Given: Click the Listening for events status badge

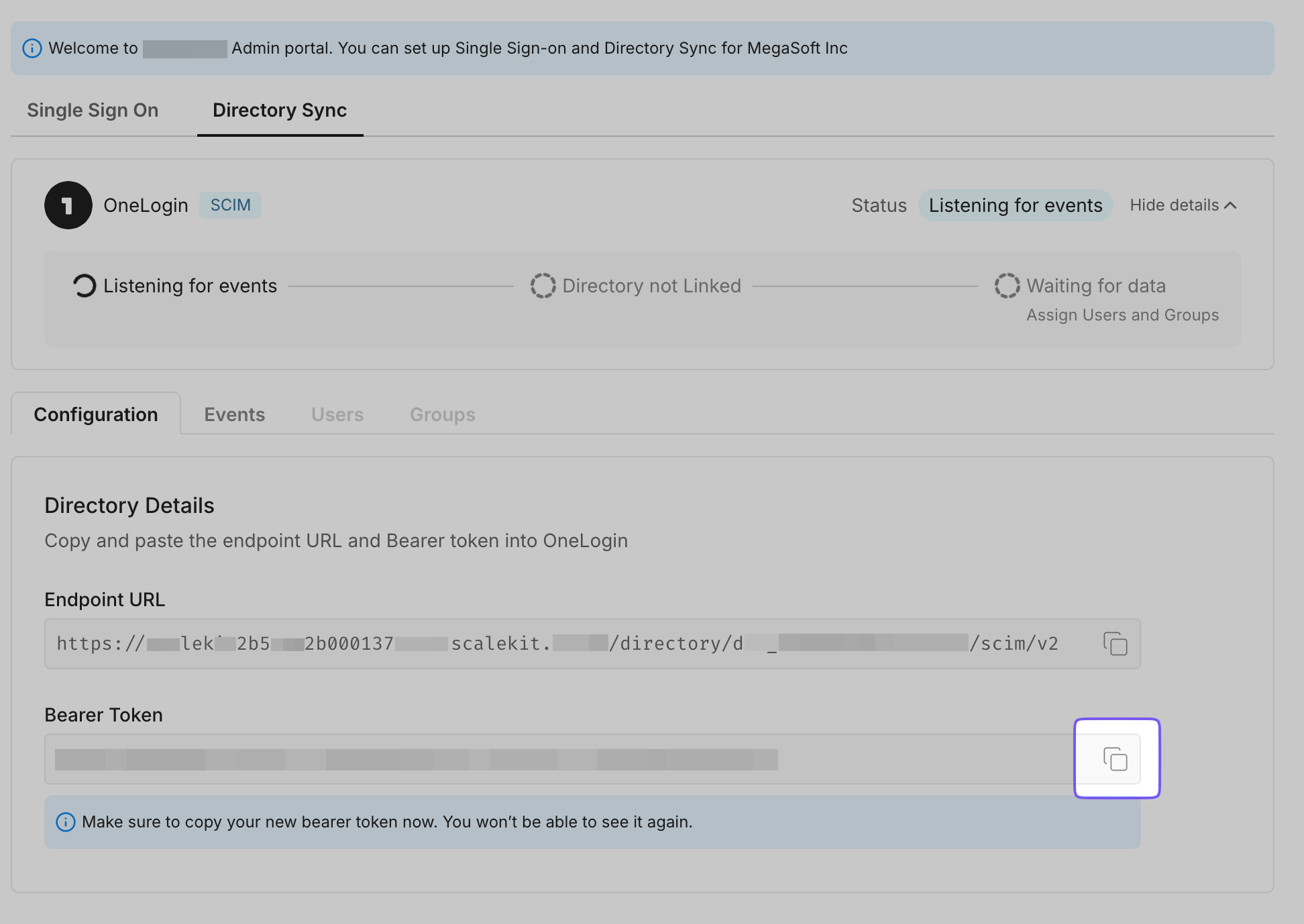Looking at the screenshot, I should tap(1015, 205).
